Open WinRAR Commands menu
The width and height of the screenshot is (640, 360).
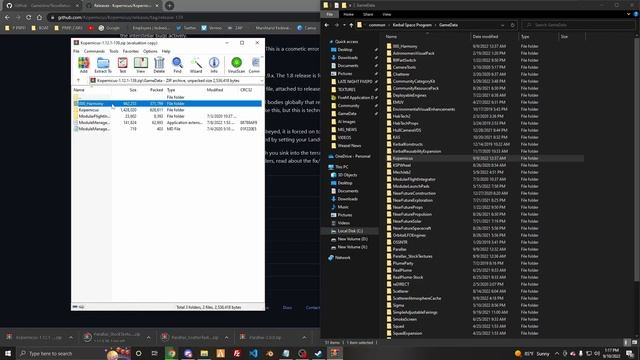[x=94, y=51]
